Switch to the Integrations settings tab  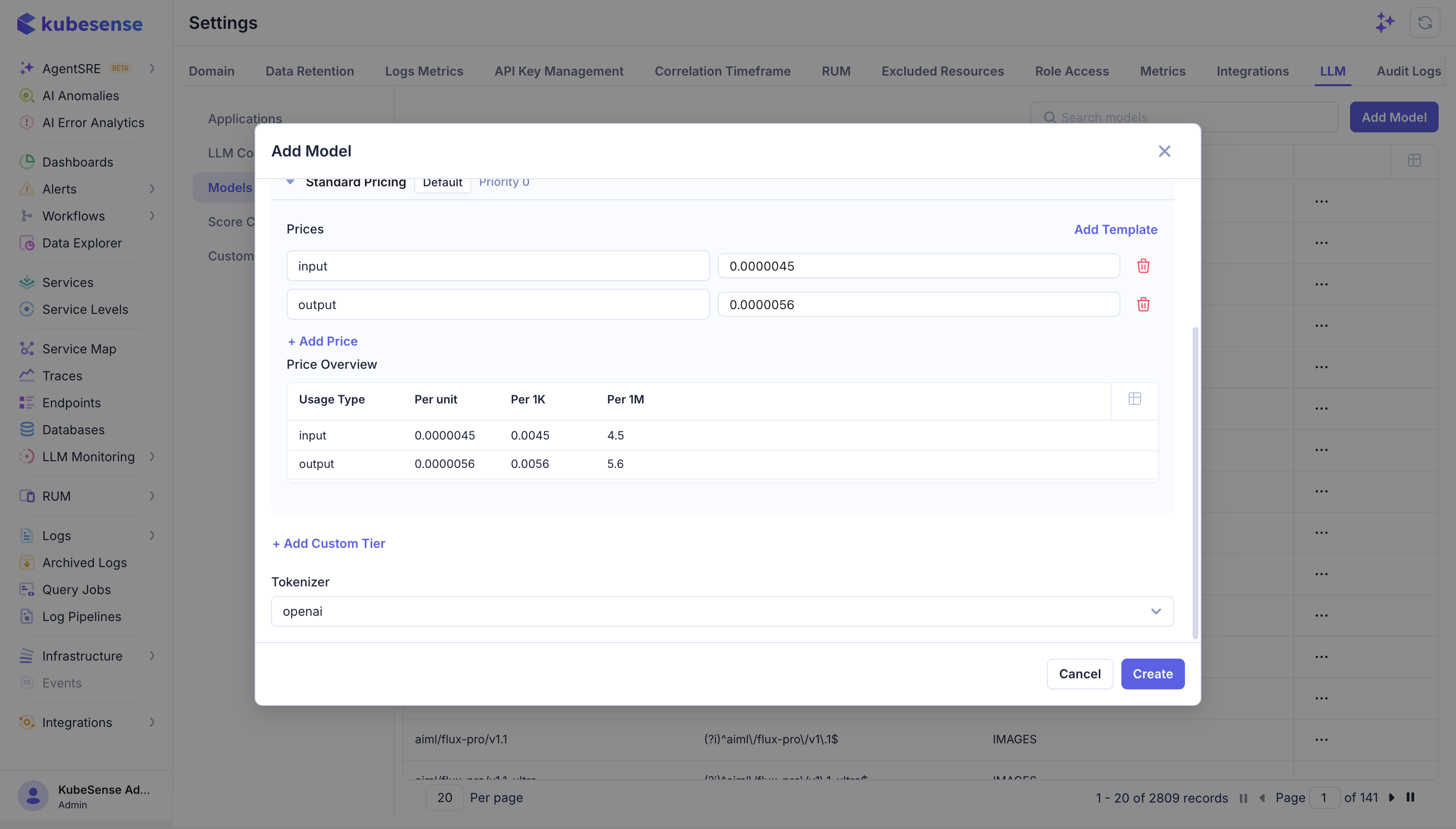(1252, 71)
